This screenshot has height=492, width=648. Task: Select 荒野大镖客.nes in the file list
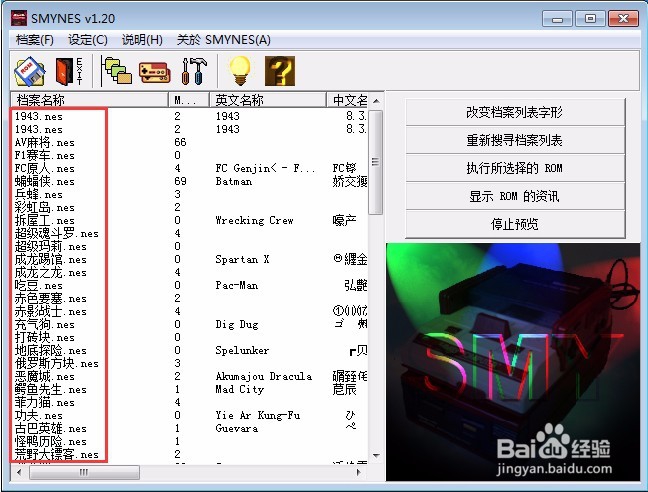(57, 455)
